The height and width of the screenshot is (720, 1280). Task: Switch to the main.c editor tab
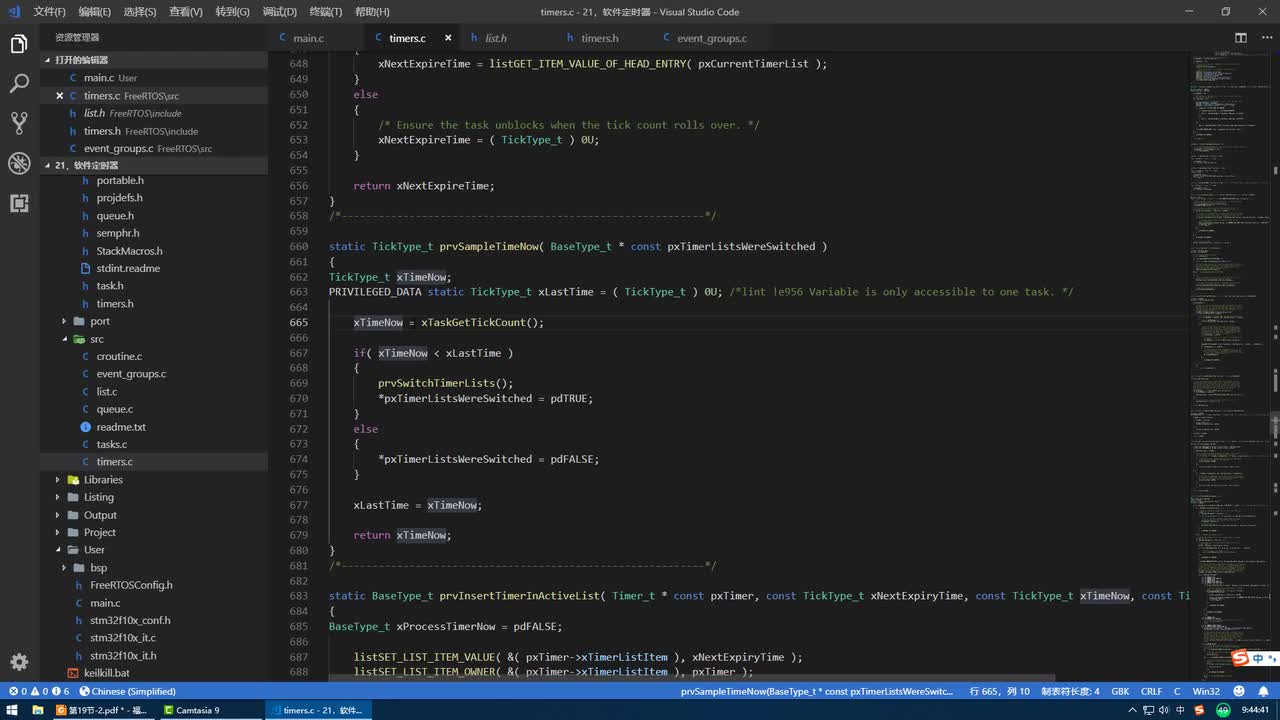(308, 38)
